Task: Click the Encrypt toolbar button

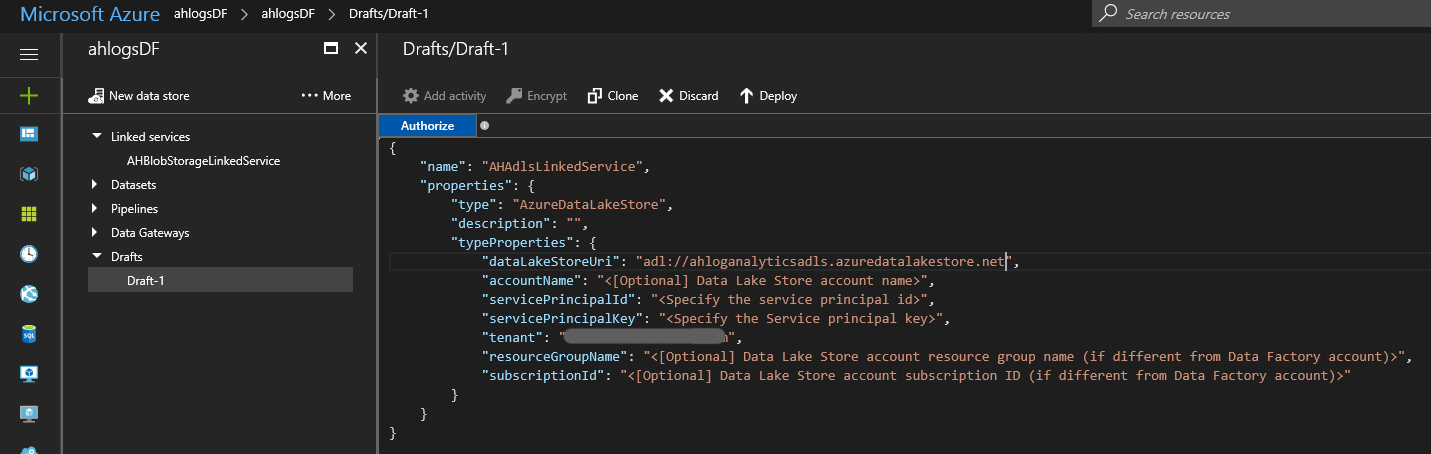Action: coord(536,96)
